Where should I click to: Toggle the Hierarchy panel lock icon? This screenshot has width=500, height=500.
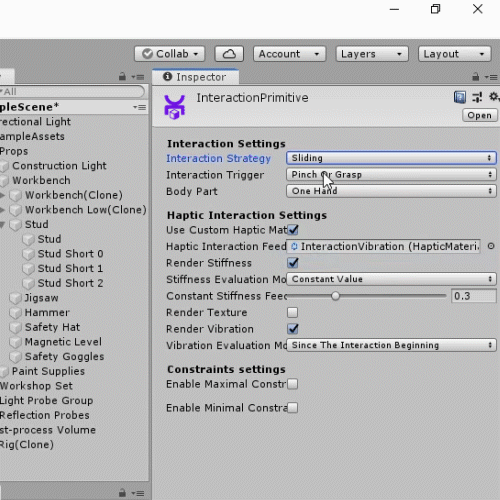coord(122,77)
